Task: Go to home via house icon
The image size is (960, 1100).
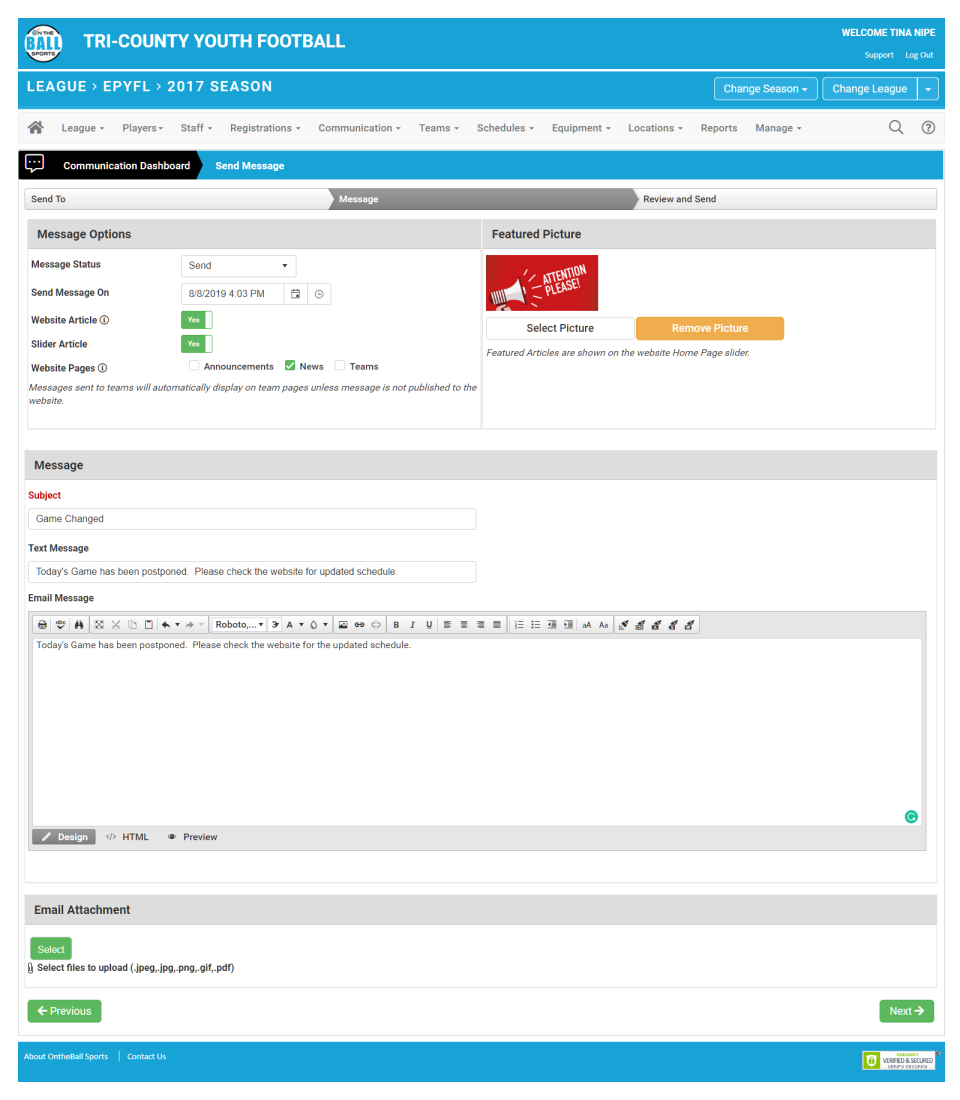Action: (36, 127)
